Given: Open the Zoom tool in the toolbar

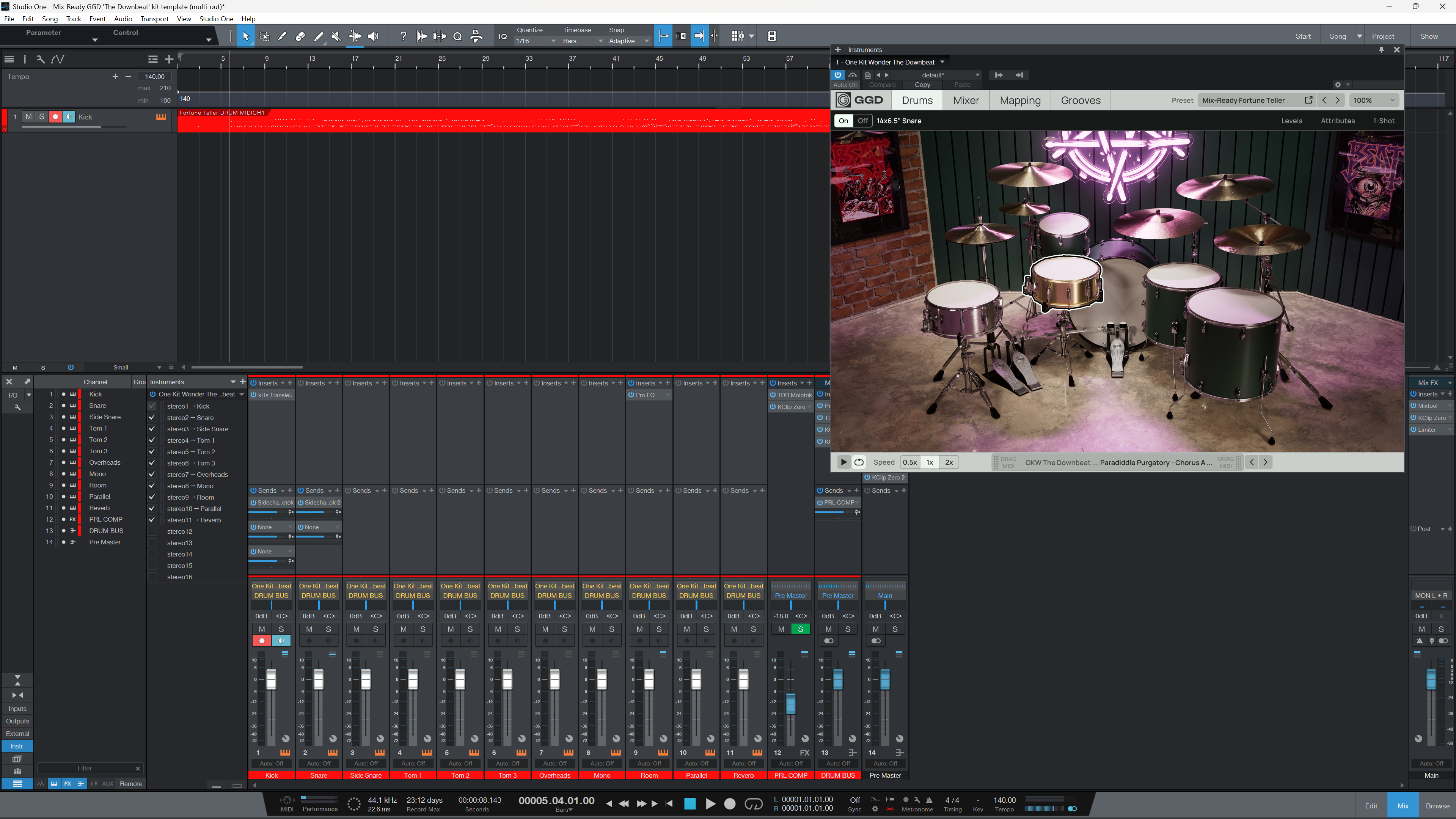Looking at the screenshot, I should [458, 36].
